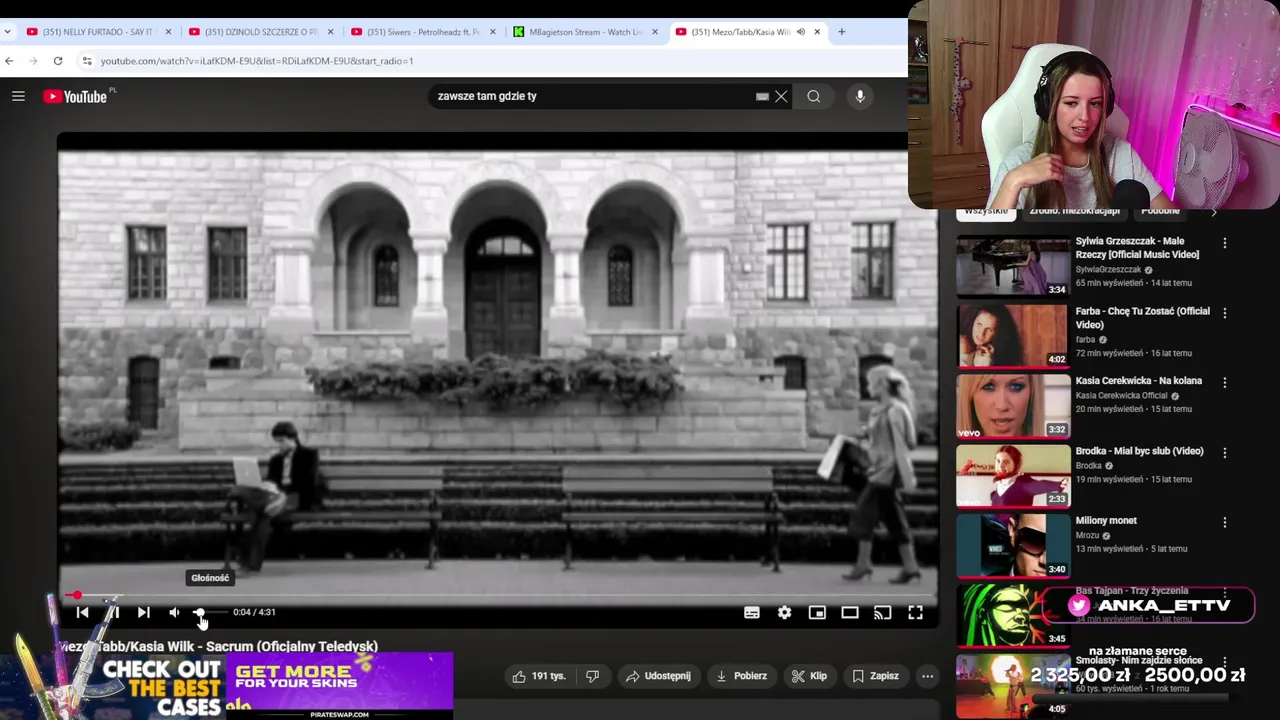This screenshot has height=720, width=1280.
Task: Reload the page with the refresh icon
Action: (x=58, y=61)
